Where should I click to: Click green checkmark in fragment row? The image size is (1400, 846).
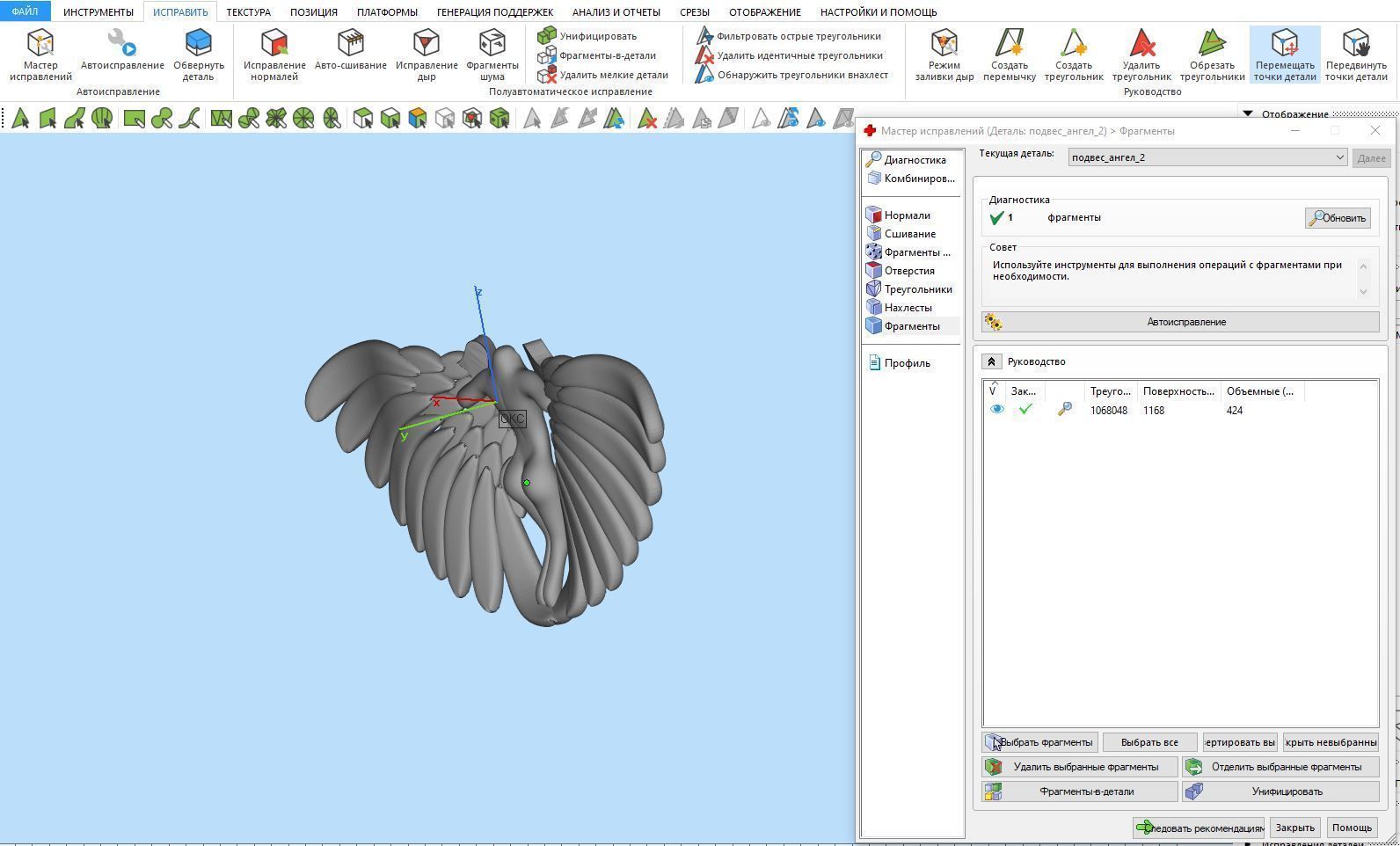coord(1025,410)
